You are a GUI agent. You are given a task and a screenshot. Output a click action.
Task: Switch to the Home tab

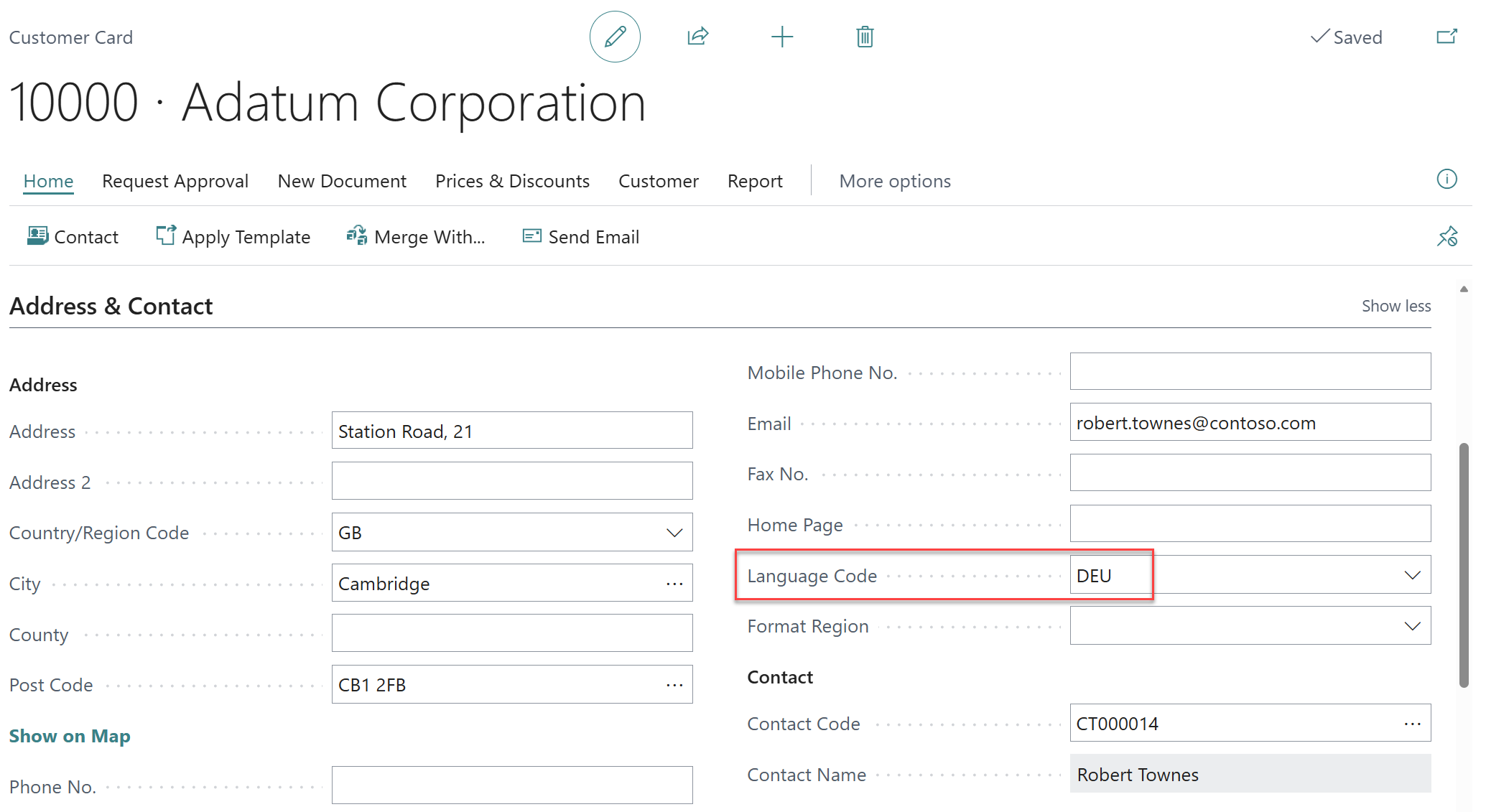pos(48,181)
